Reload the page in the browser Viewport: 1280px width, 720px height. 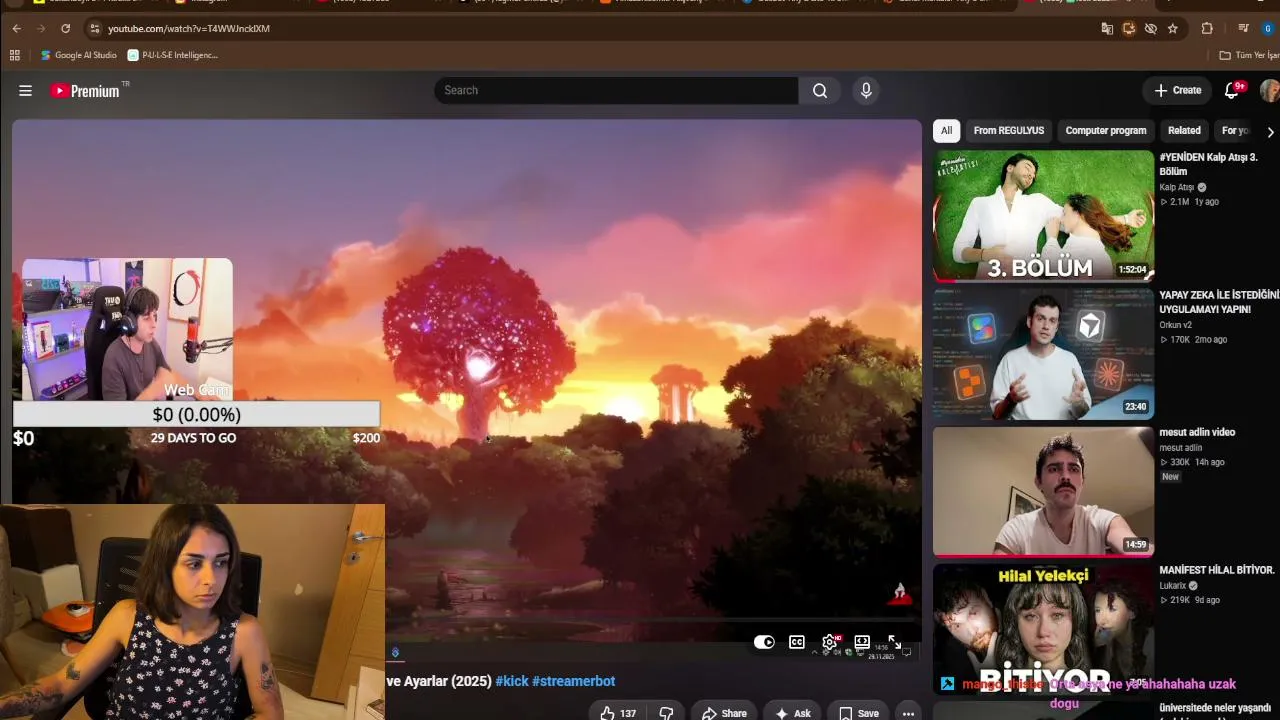(66, 29)
